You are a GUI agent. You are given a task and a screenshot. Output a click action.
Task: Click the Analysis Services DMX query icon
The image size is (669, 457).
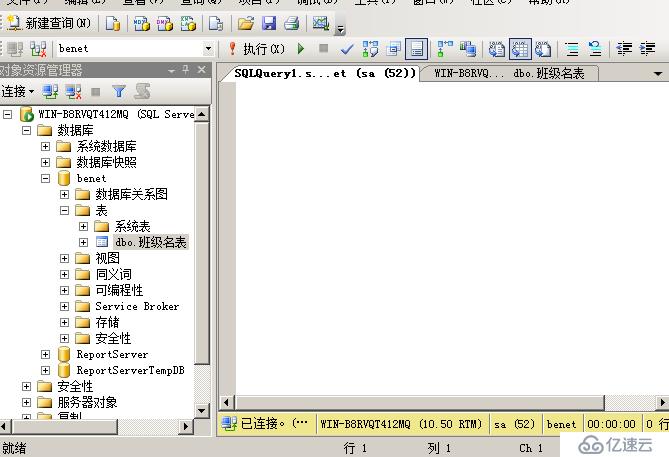pos(165,23)
